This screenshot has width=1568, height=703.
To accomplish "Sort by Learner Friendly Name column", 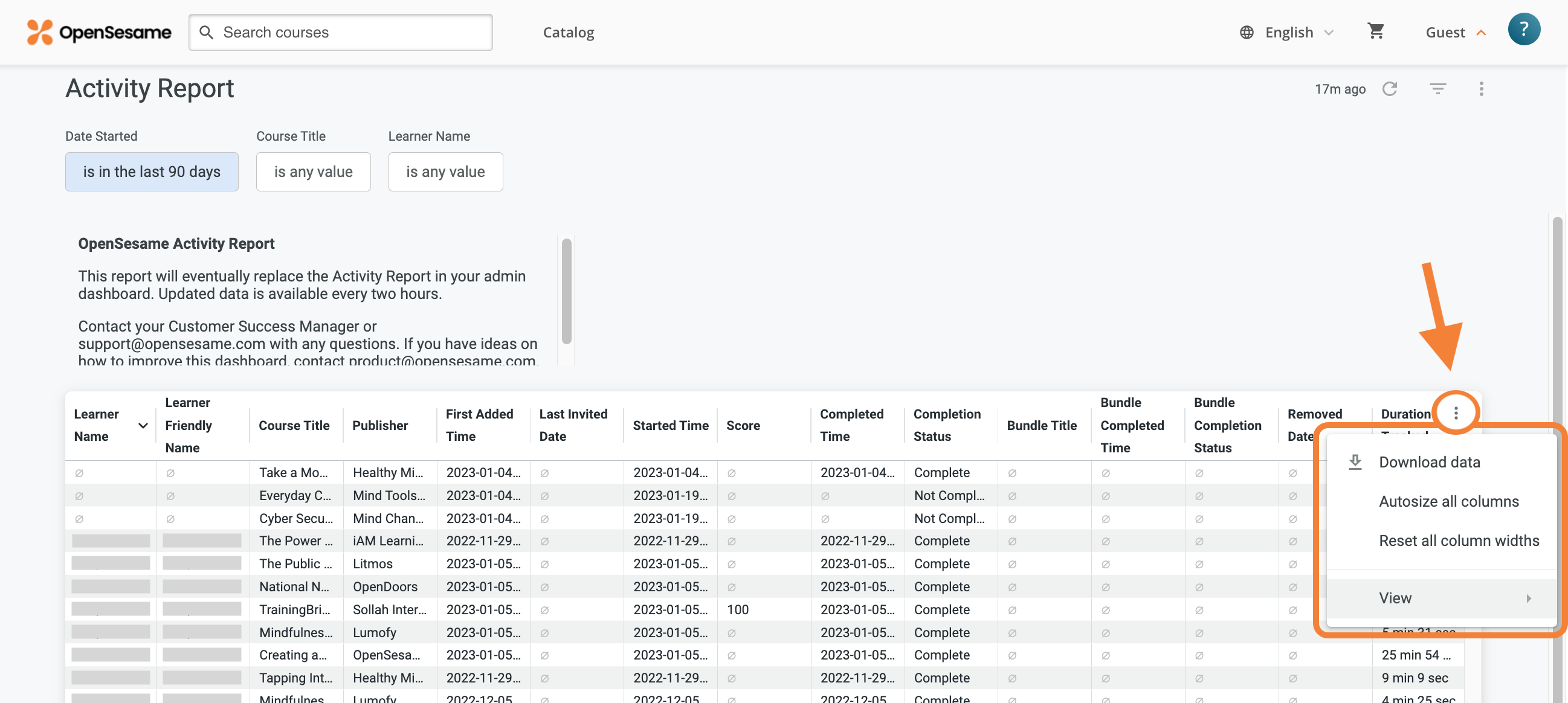I will click(188, 425).
